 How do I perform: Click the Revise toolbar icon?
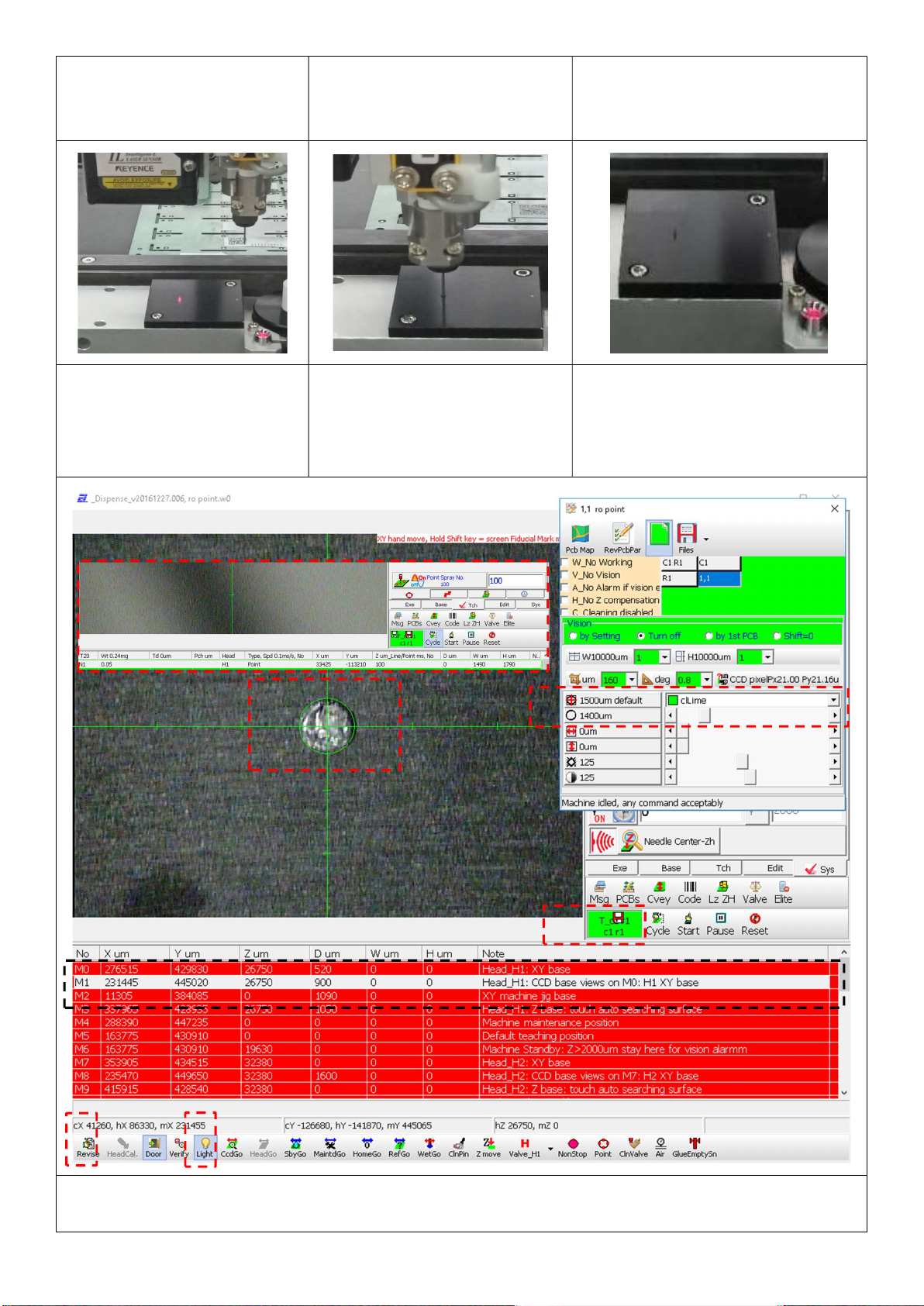pos(88,1147)
